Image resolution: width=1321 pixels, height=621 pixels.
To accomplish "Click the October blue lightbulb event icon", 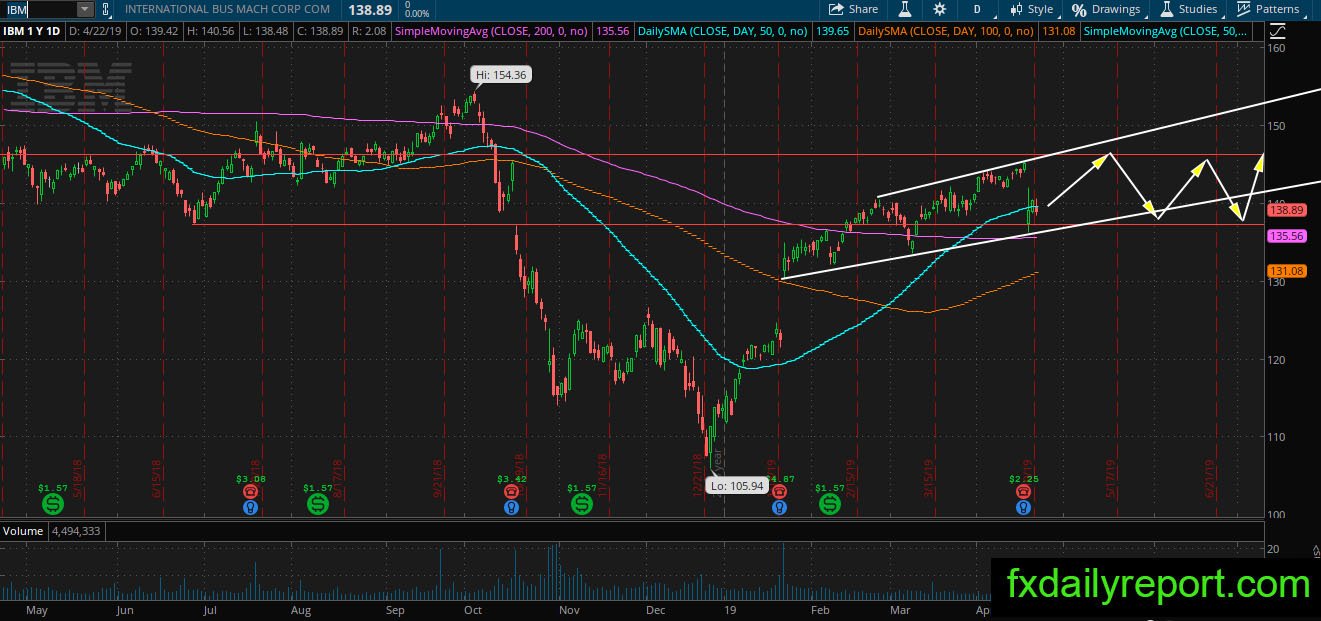I will [x=511, y=507].
